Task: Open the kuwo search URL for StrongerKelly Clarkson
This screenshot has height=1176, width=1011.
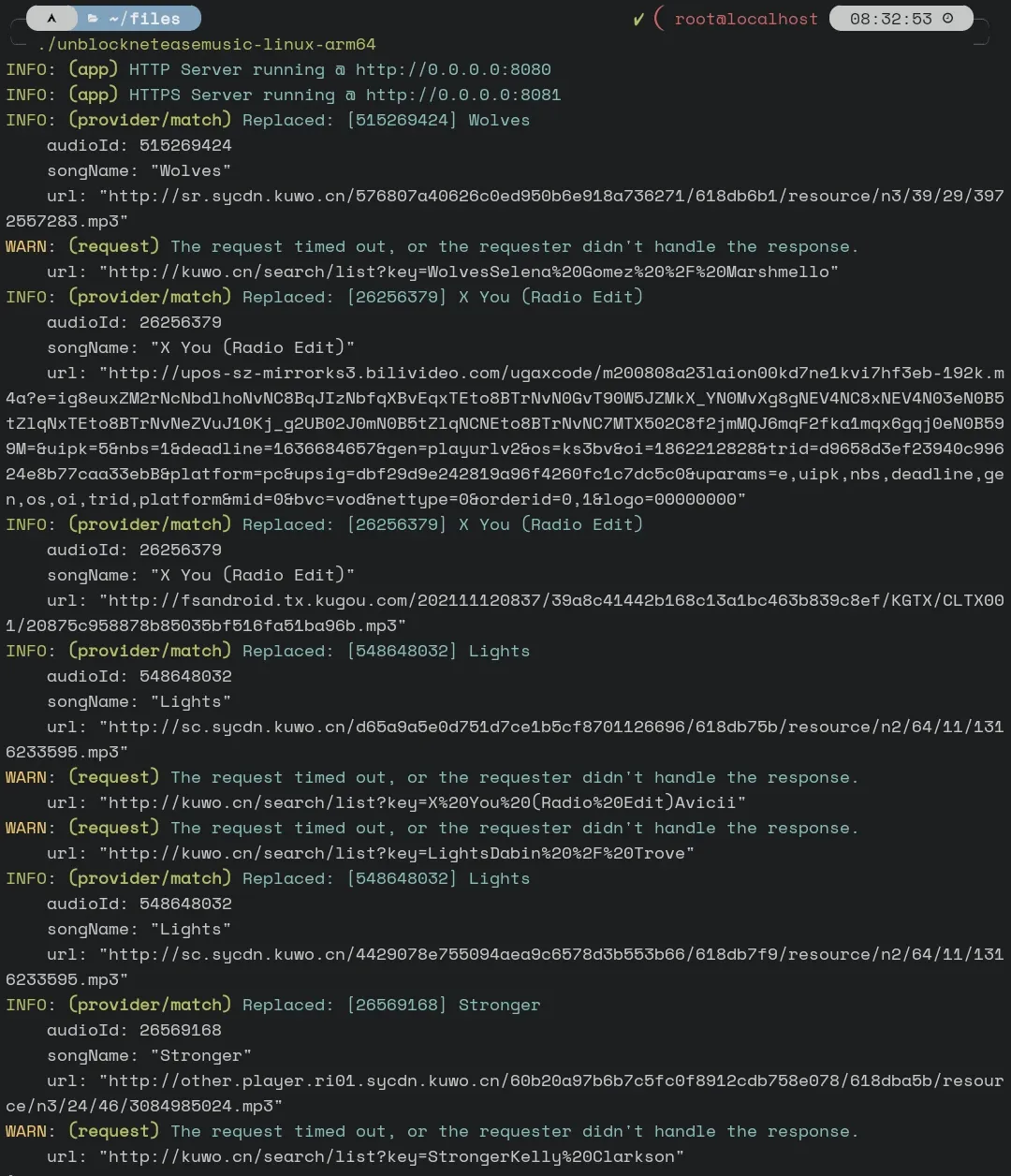Action: pos(397,1156)
